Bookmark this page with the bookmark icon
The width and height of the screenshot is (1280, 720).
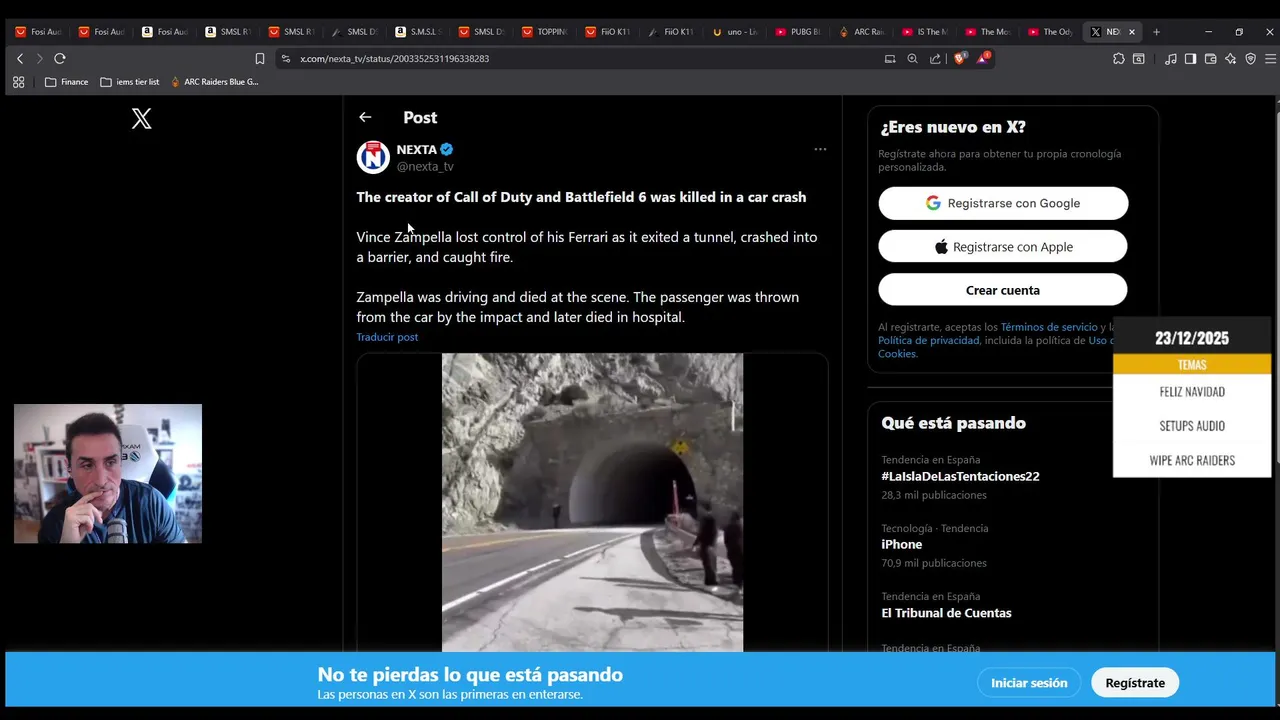pos(260,59)
